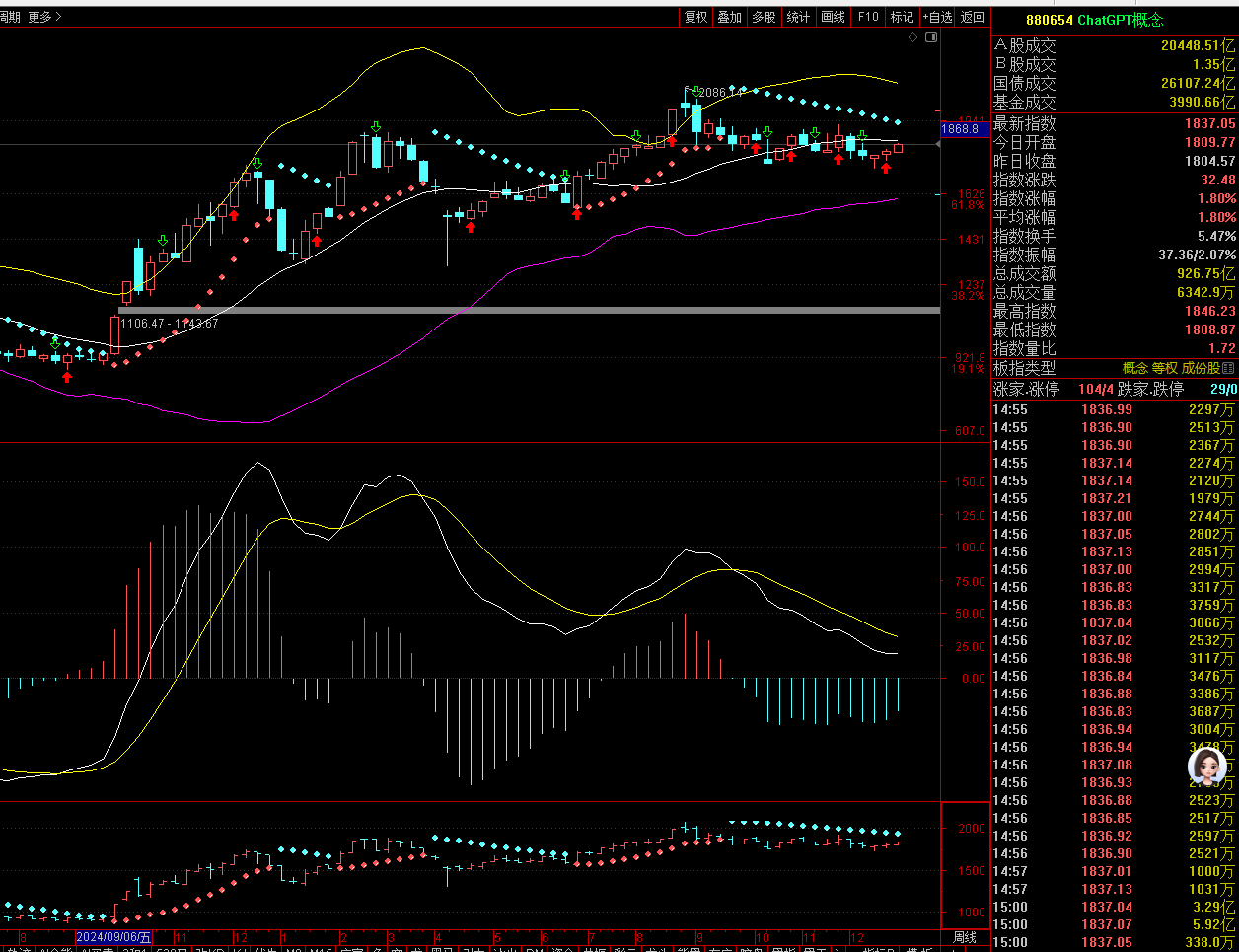Click the 今日开盘 1809.77 row
The image size is (1239, 952).
tap(1115, 142)
